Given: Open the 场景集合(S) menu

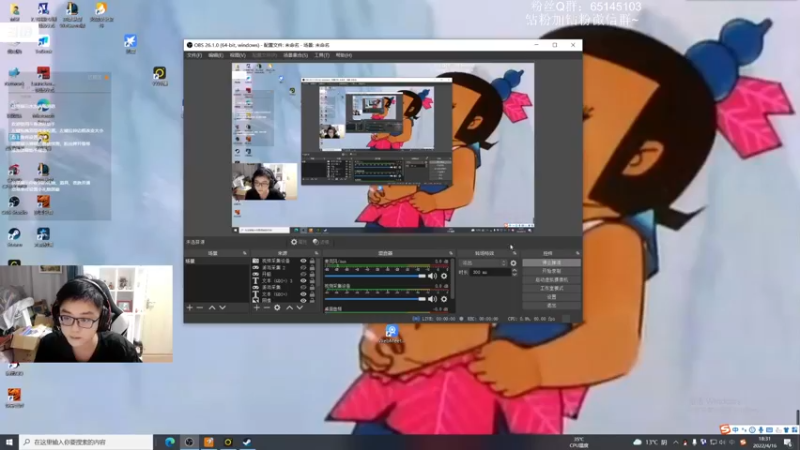Looking at the screenshot, I should coord(295,55).
